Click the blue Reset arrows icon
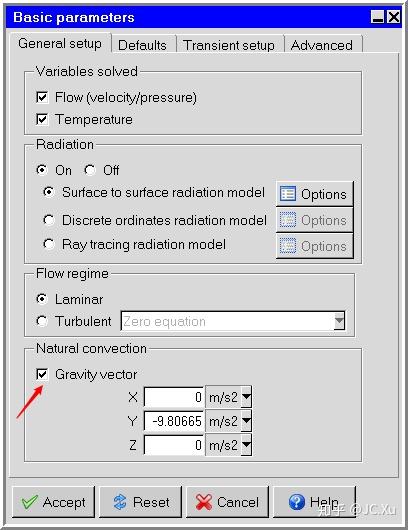The width and height of the screenshot is (408, 530). (x=120, y=502)
